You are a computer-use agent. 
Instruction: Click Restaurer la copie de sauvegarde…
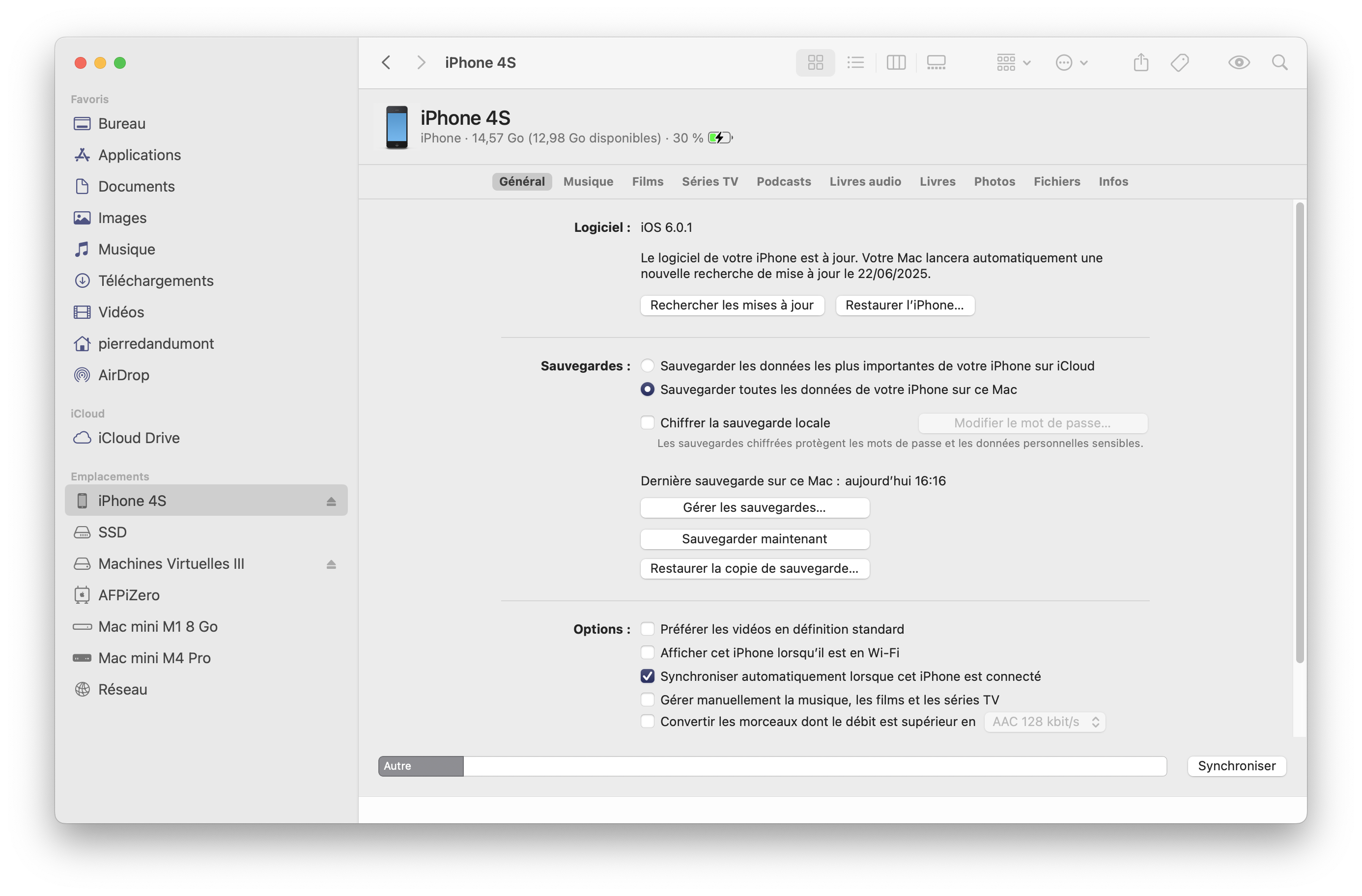tap(754, 568)
